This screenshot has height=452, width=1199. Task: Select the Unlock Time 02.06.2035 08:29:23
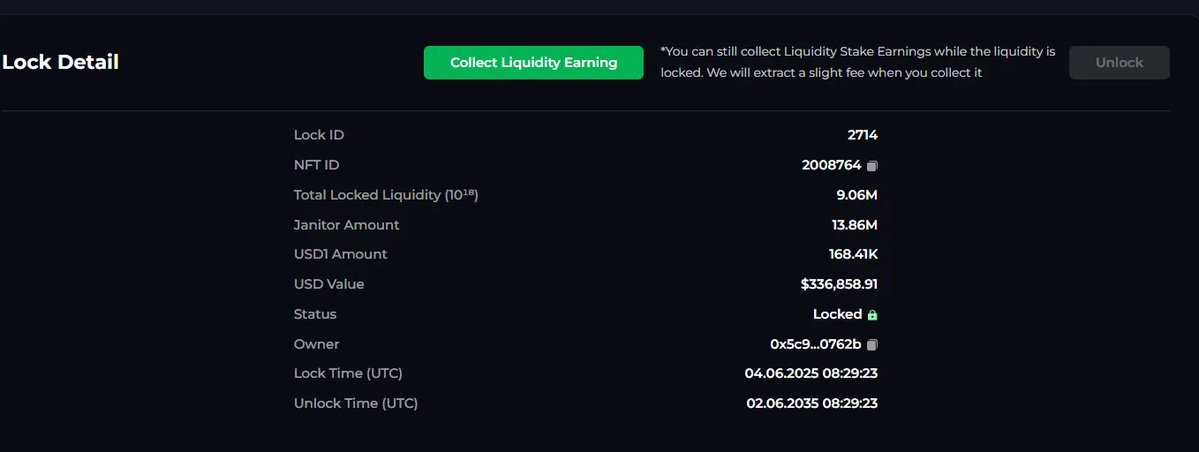click(812, 403)
